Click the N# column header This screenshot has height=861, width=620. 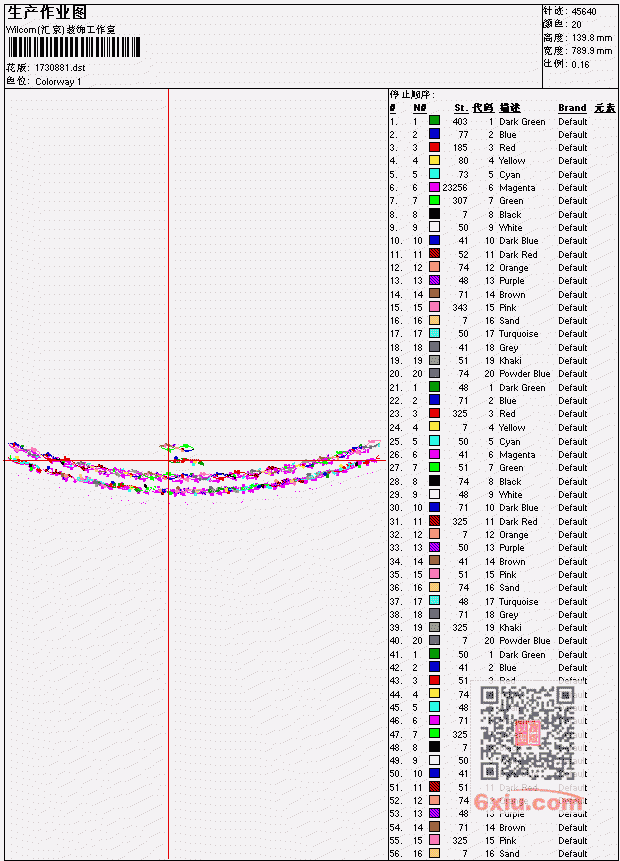pos(420,108)
